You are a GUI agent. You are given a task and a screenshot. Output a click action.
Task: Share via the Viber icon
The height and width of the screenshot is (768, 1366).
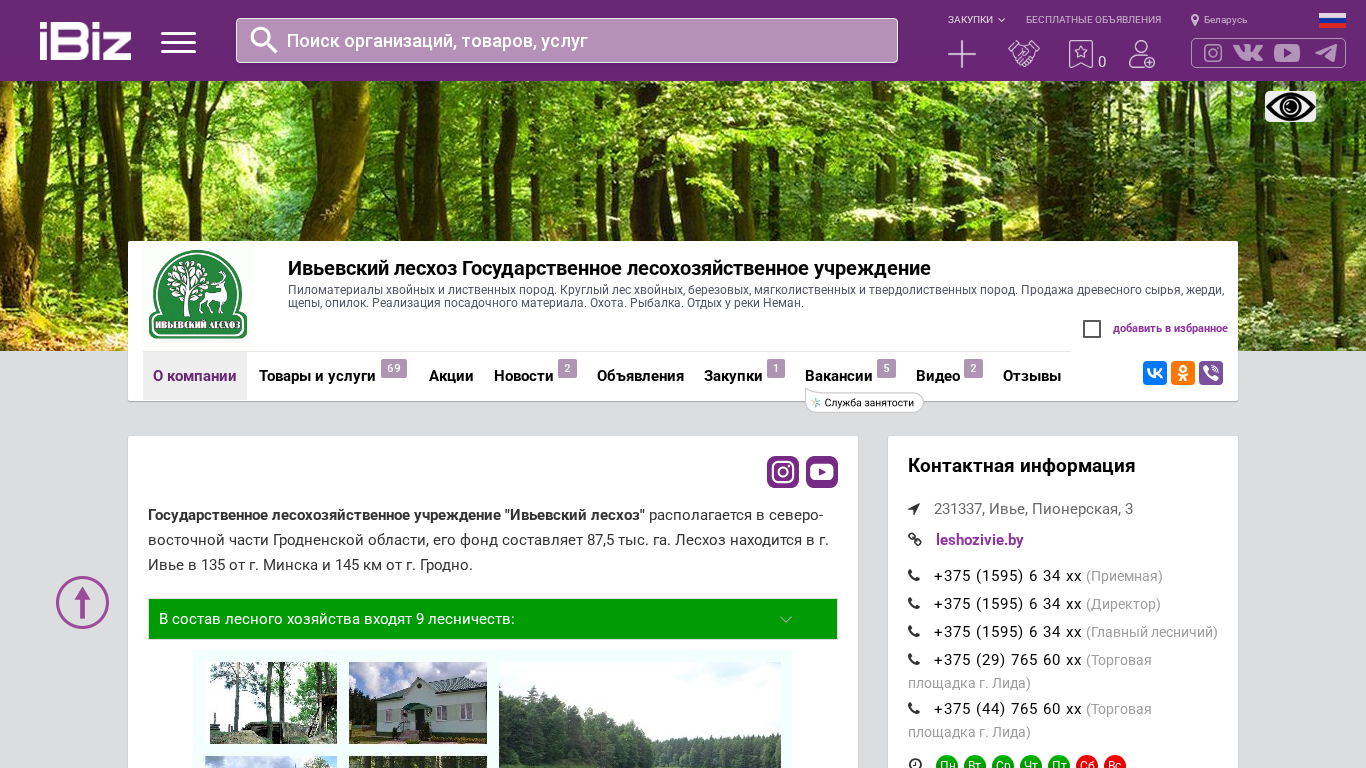point(1211,373)
